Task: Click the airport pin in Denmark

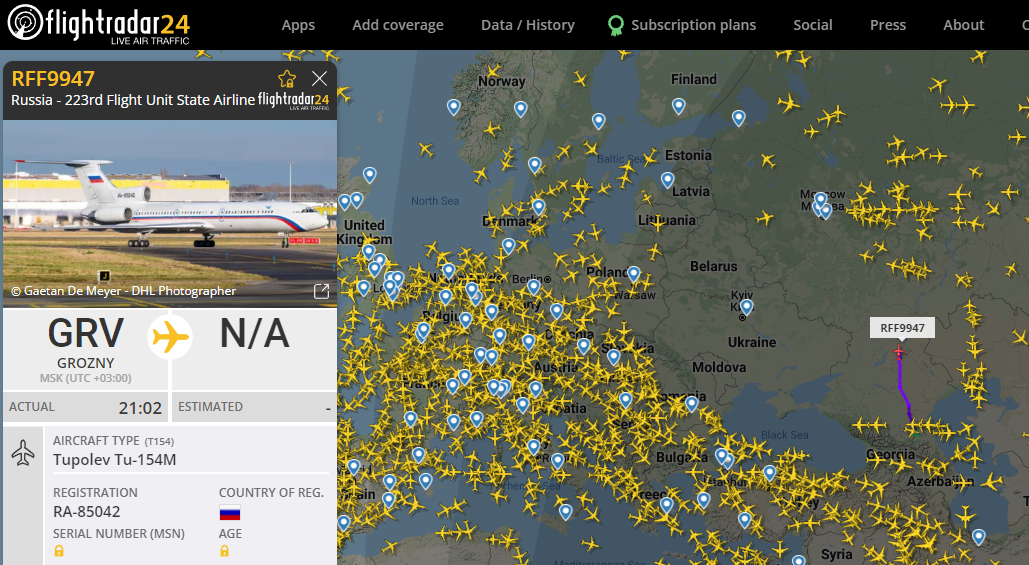Action: coord(539,207)
